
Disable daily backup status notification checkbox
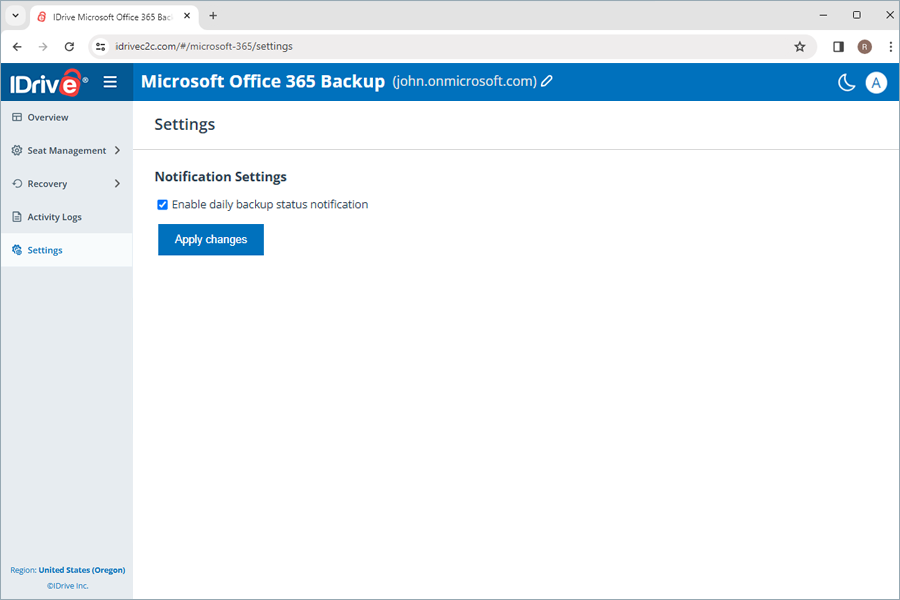point(163,205)
